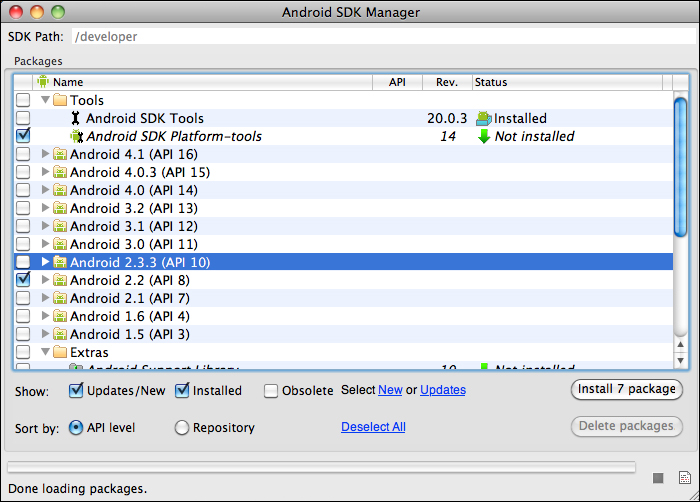Click the Android 2.1 (API 7) package icon
The height and width of the screenshot is (502, 700).
tap(60, 298)
